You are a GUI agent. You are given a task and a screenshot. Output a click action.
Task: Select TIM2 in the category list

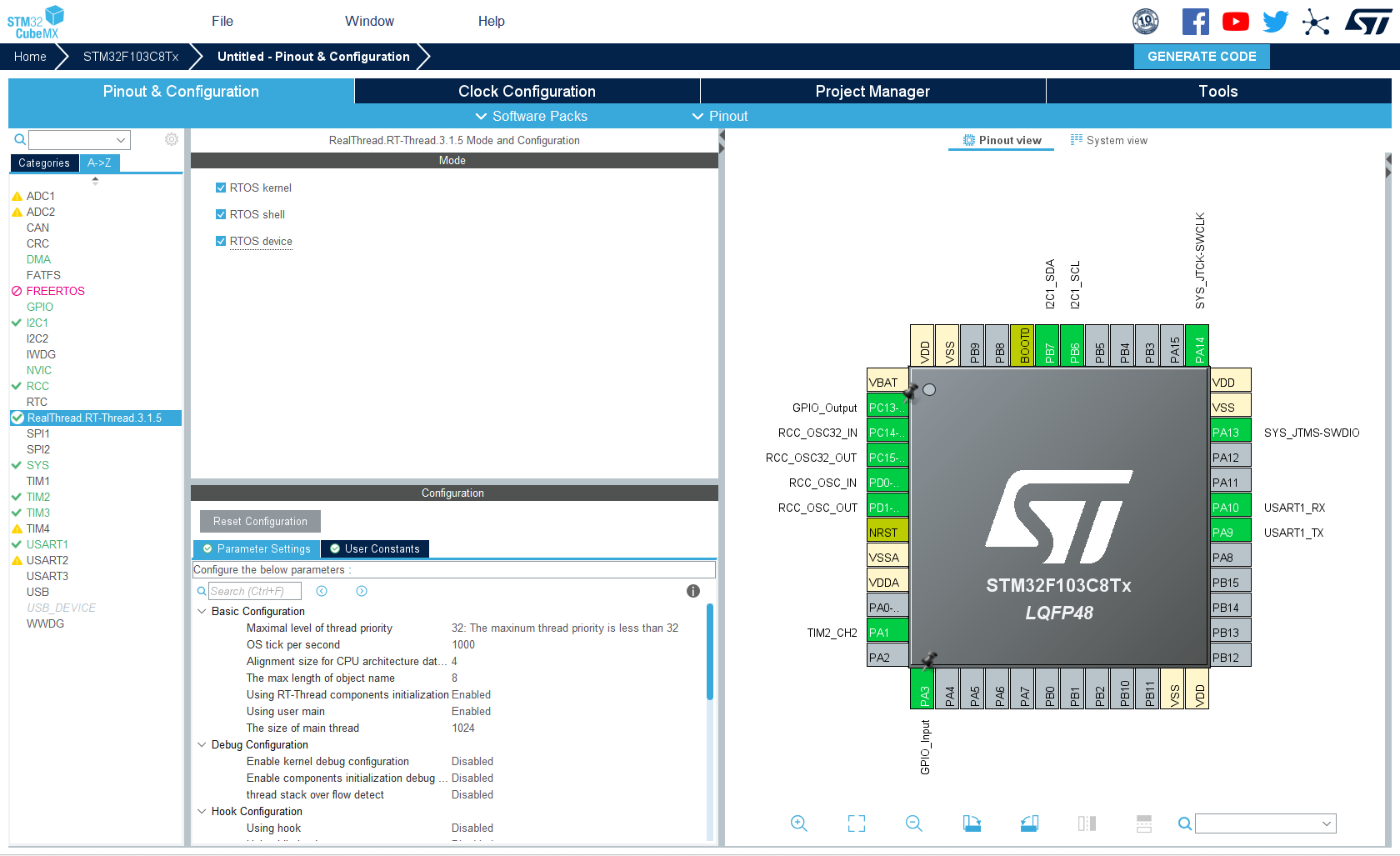(x=37, y=497)
